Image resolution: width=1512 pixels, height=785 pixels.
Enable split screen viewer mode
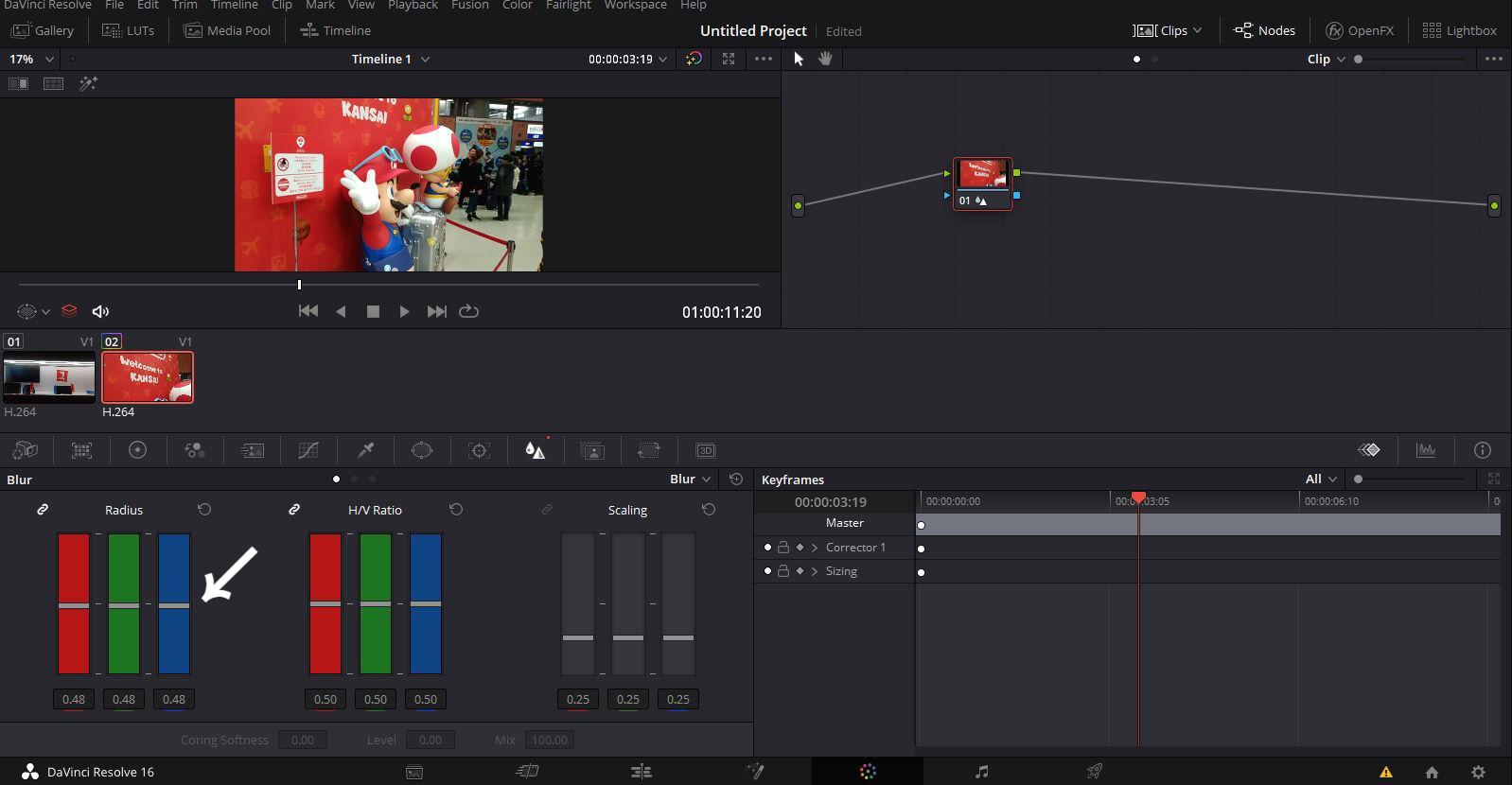point(53,83)
